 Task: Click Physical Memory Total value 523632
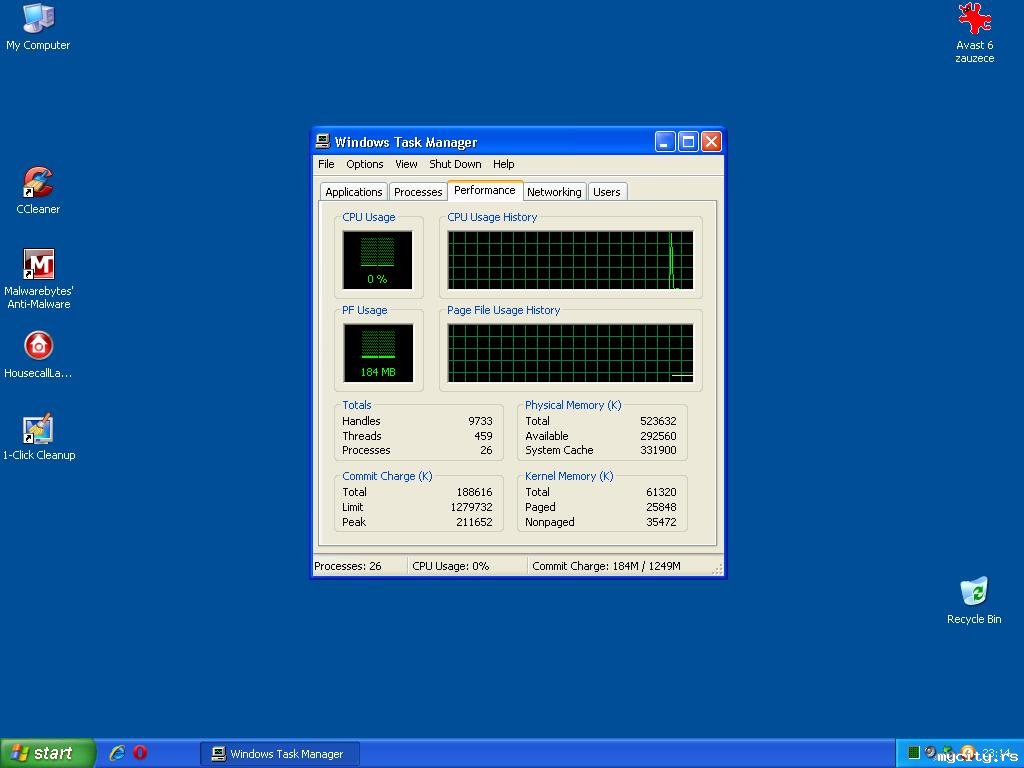click(658, 421)
